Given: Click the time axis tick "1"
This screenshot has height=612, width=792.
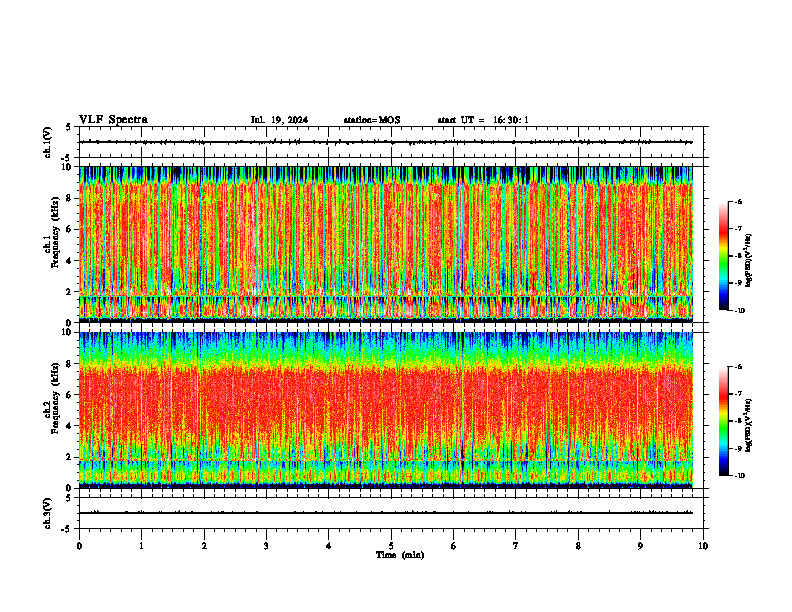Looking at the screenshot, I should point(141,546).
